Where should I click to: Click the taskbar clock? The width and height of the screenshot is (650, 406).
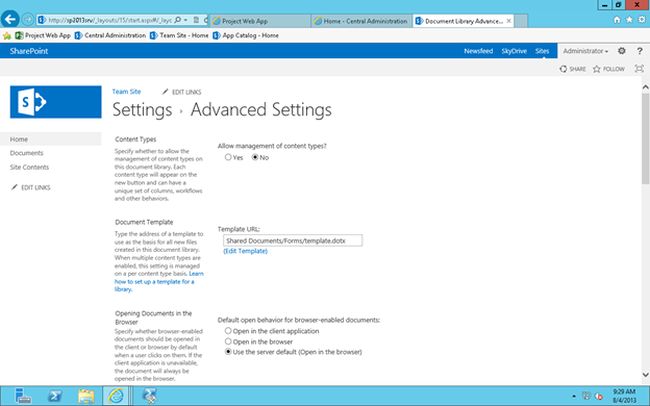pos(624,396)
